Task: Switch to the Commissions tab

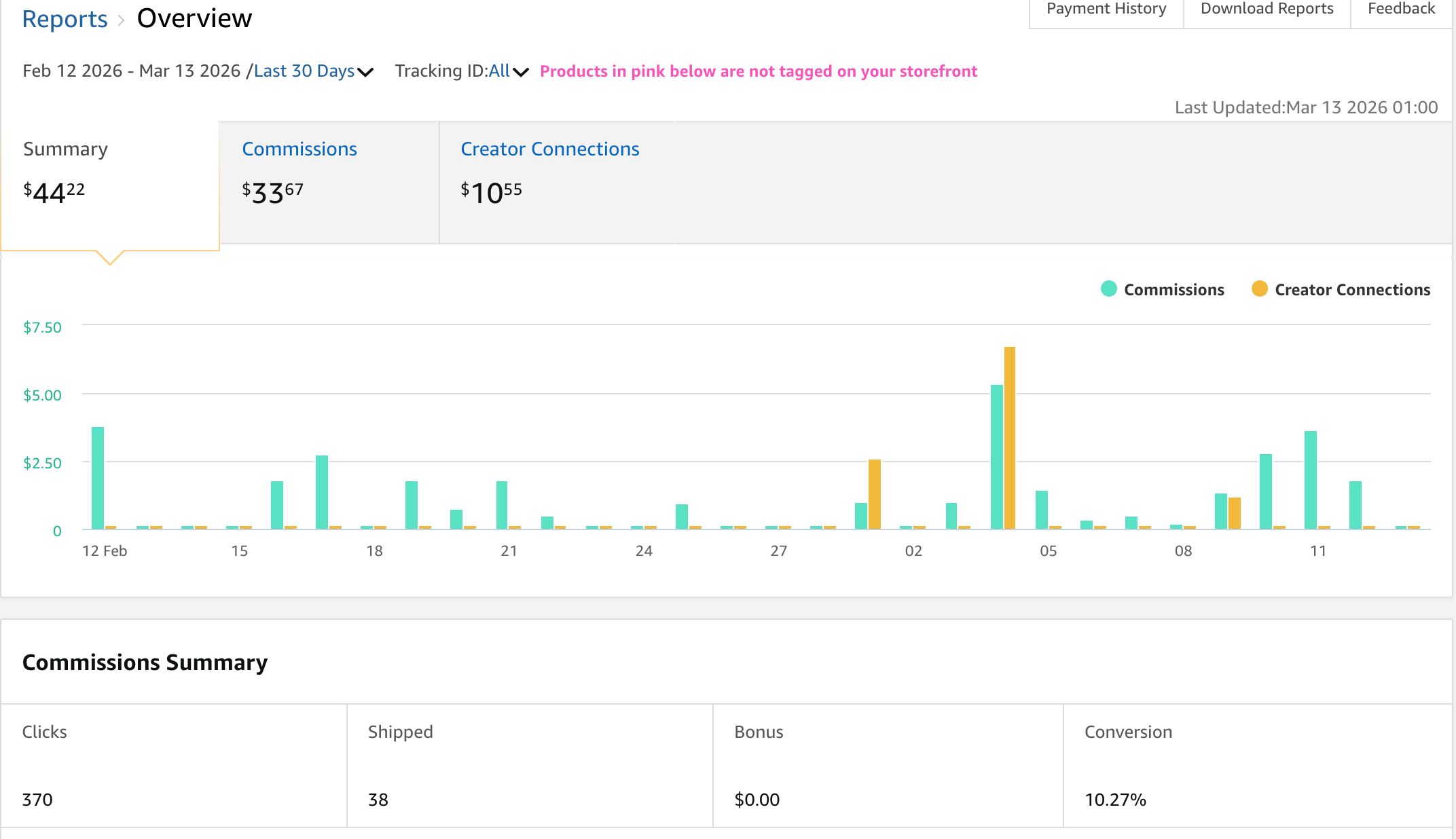Action: click(299, 149)
